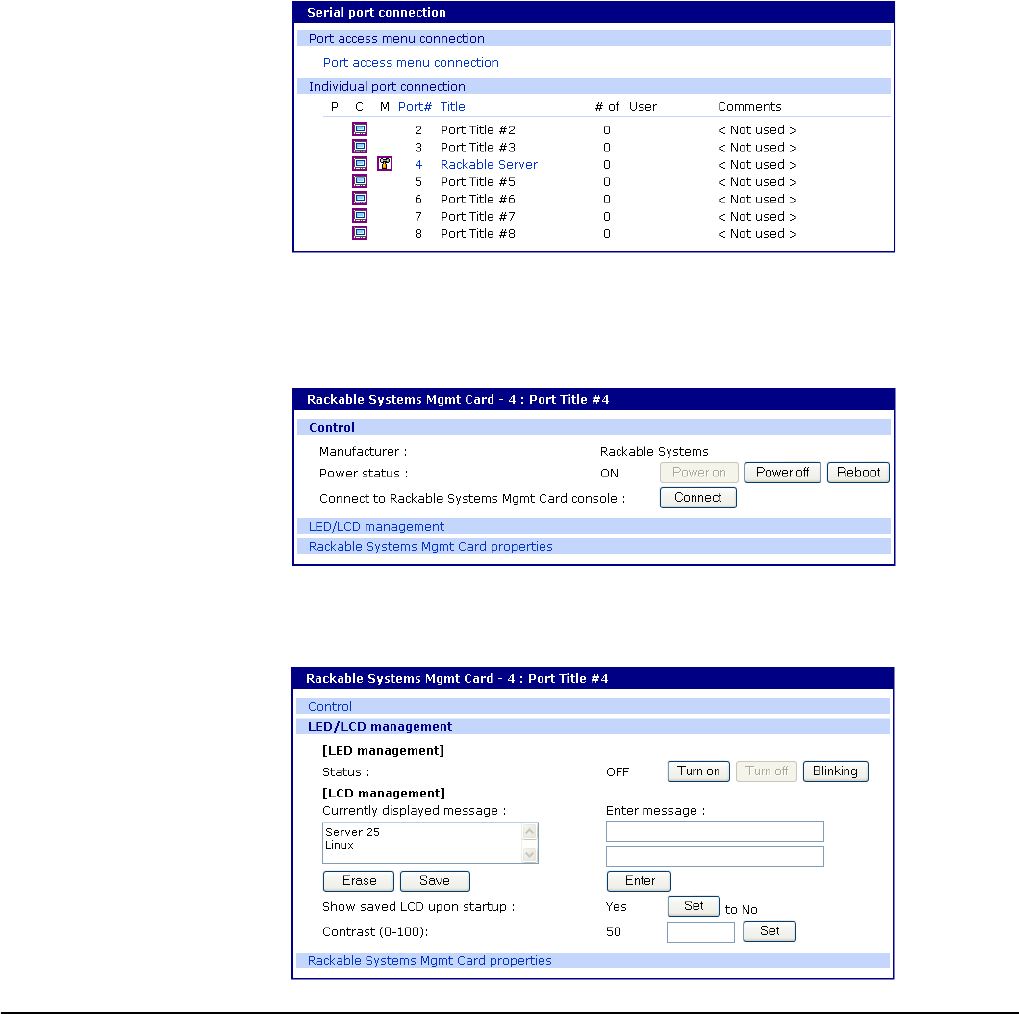Viewport: 1019px width, 1014px height.
Task: Click 'Rackable Systems' manufacturer value
Action: pyautogui.click(x=654, y=452)
